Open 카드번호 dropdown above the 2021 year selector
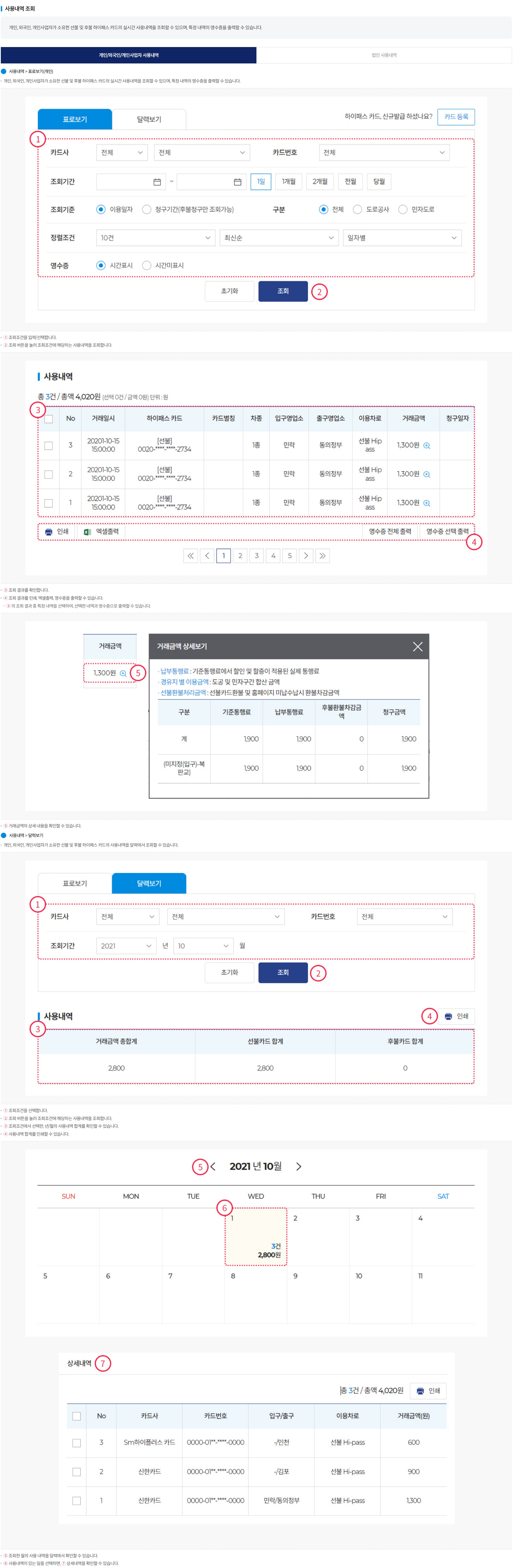The image size is (515, 1568). 404,917
